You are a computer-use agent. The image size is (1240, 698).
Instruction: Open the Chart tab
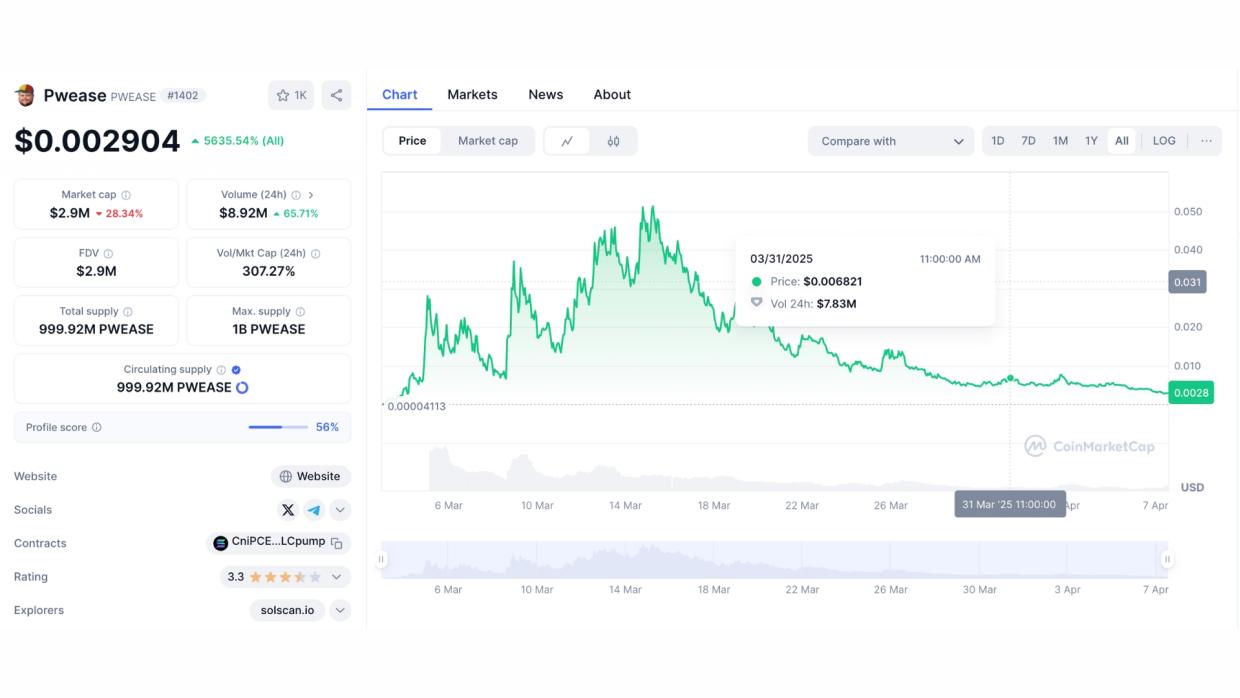pyautogui.click(x=400, y=95)
